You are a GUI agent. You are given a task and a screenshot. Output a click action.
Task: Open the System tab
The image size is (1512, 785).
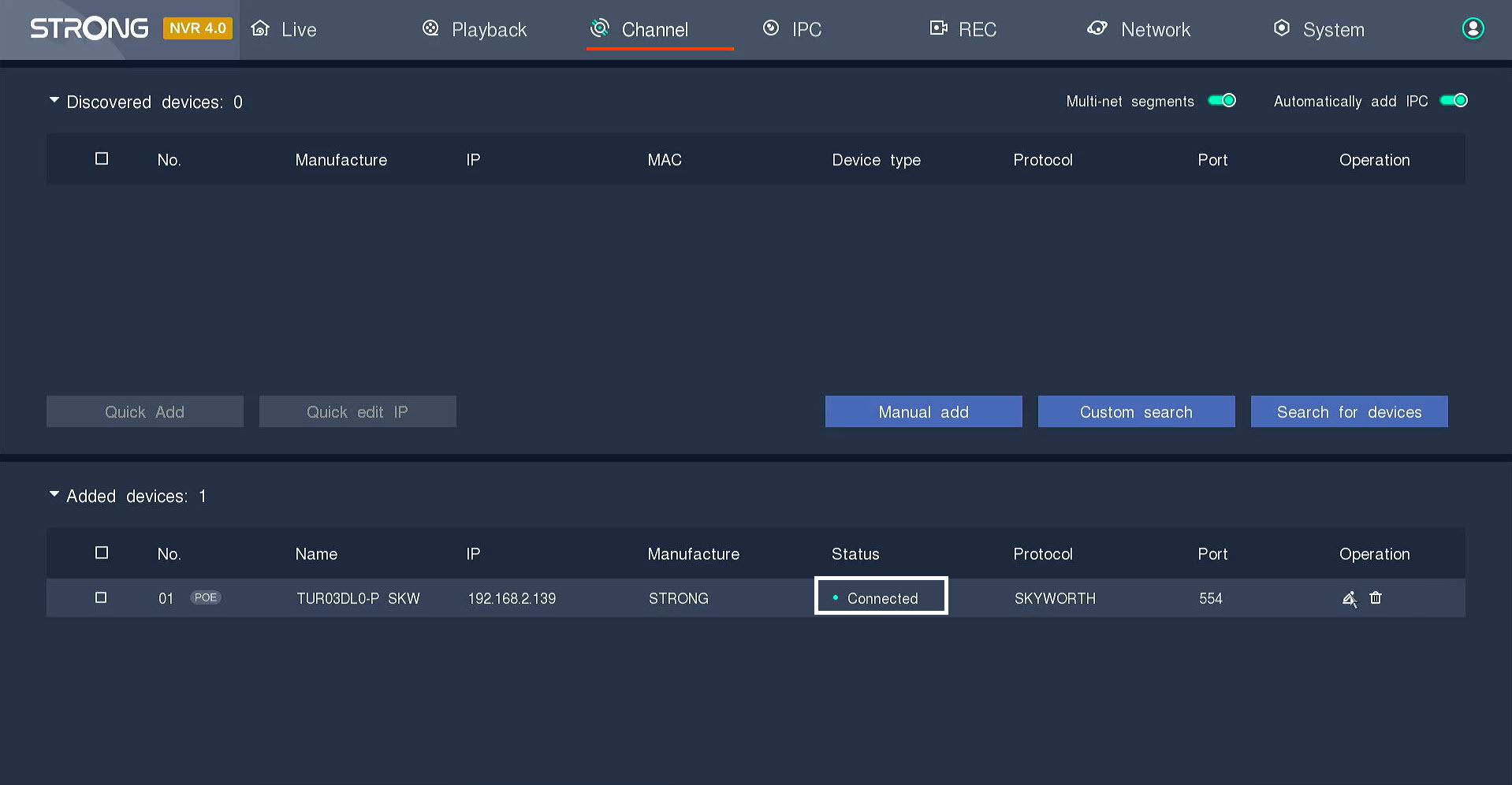[1319, 29]
